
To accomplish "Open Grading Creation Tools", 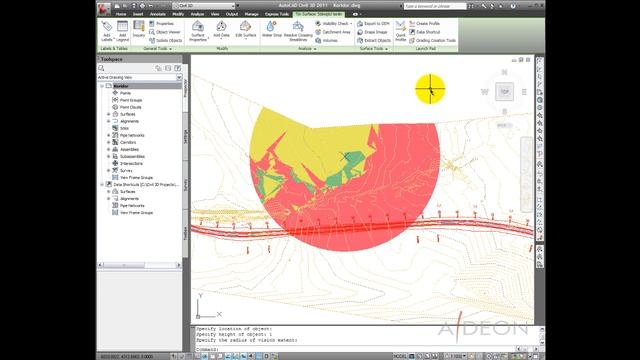I will (x=432, y=40).
